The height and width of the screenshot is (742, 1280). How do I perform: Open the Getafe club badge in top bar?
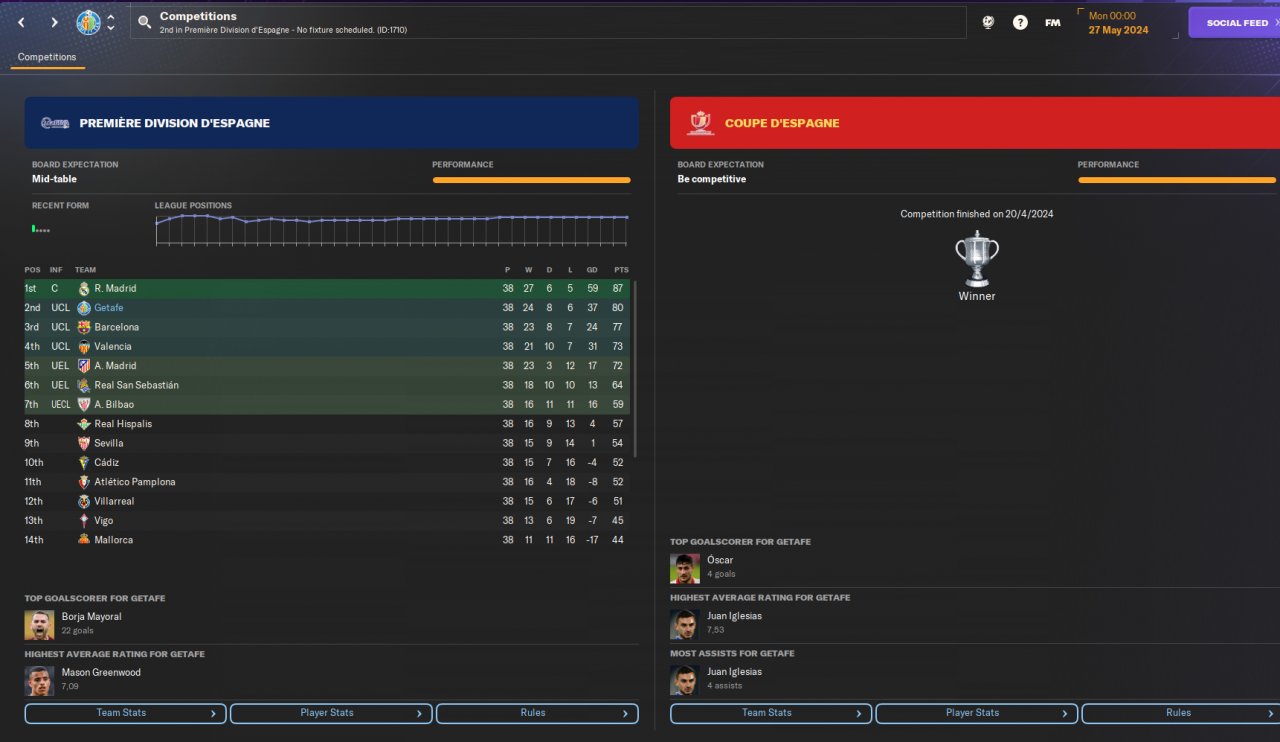click(x=88, y=22)
